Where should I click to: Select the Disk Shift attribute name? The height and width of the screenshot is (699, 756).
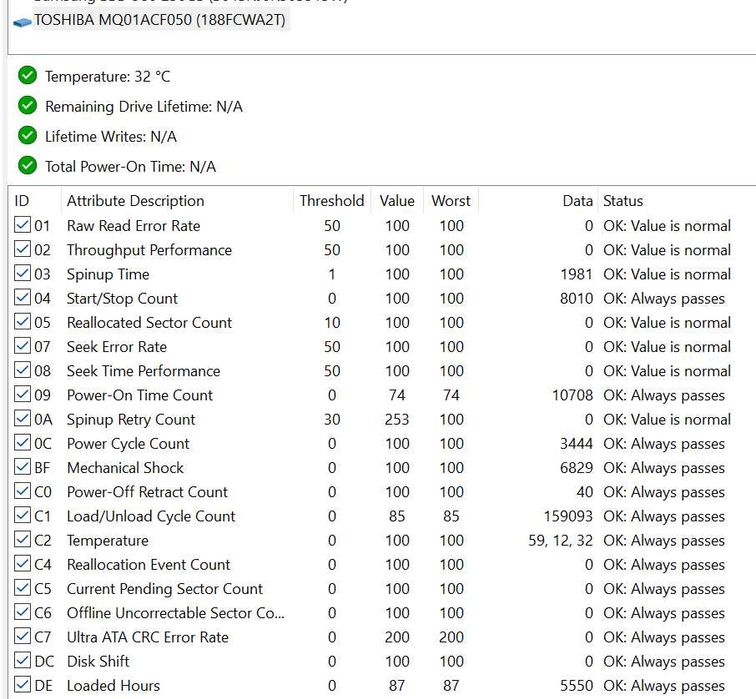(x=98, y=661)
